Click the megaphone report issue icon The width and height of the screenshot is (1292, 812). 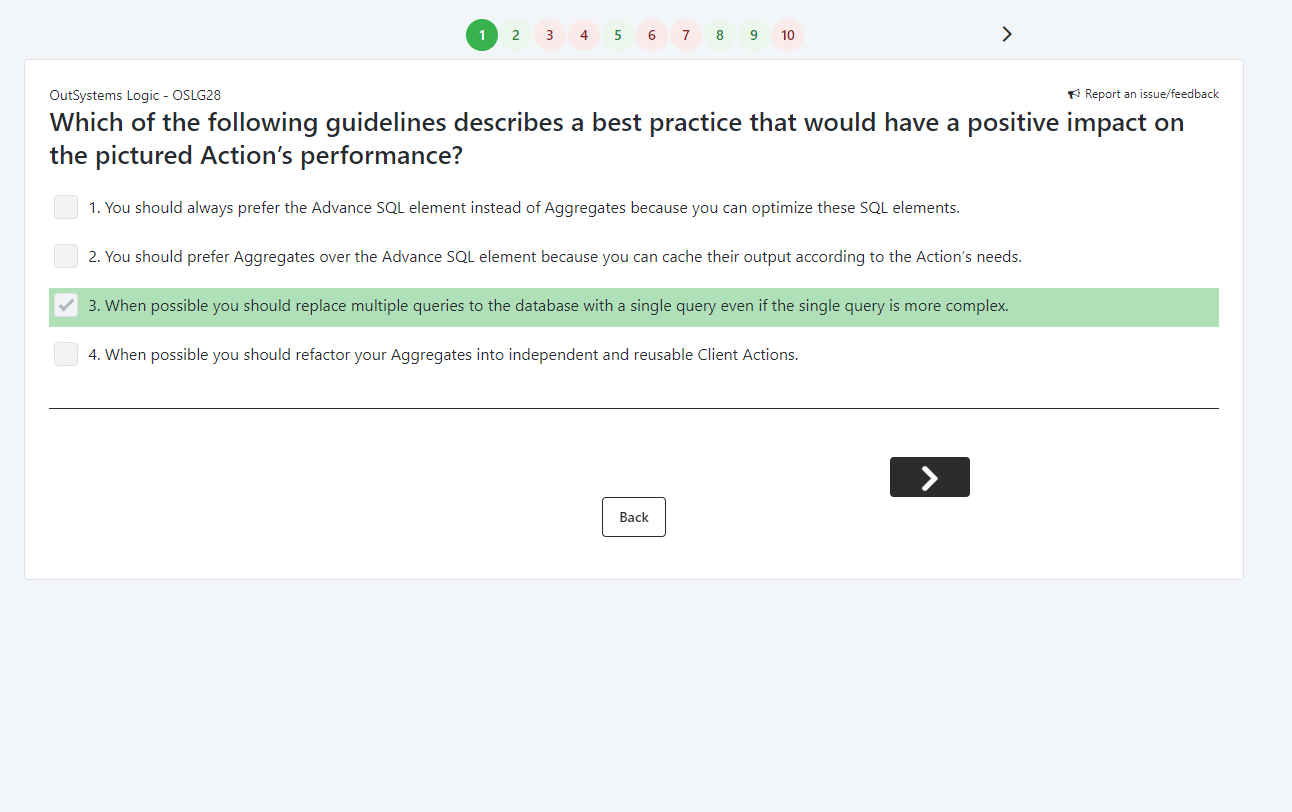point(1074,94)
